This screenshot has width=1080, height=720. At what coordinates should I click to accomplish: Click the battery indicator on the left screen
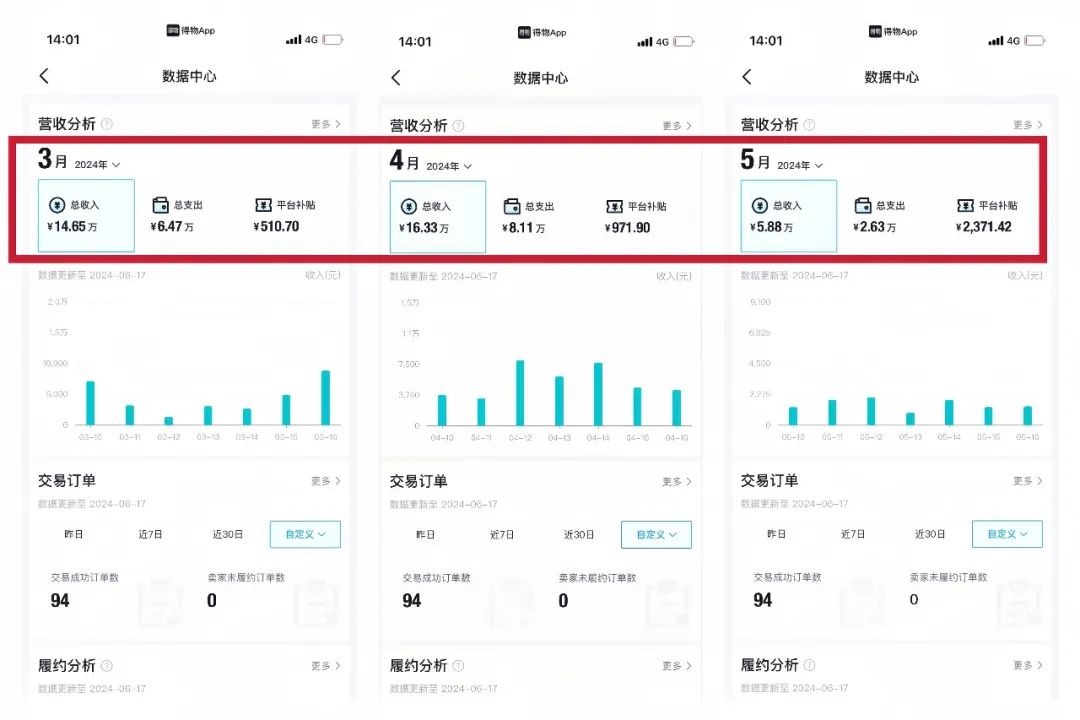(330, 41)
